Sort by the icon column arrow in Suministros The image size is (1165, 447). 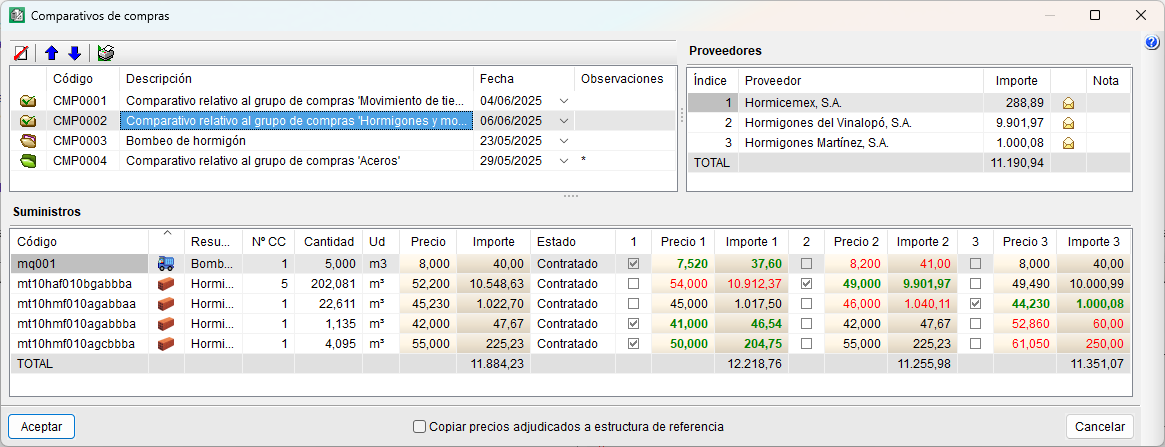[x=166, y=233]
